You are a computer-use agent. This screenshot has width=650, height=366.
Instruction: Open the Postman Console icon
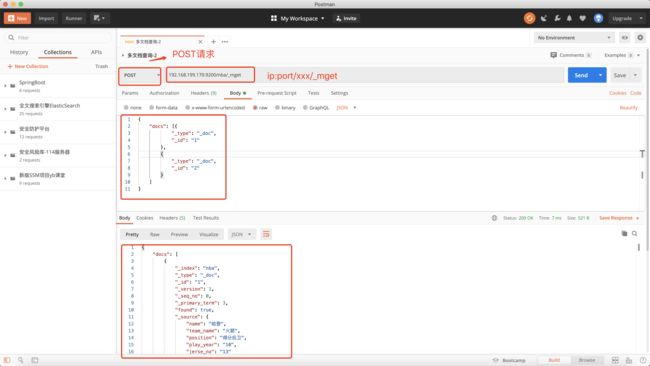coord(35,360)
